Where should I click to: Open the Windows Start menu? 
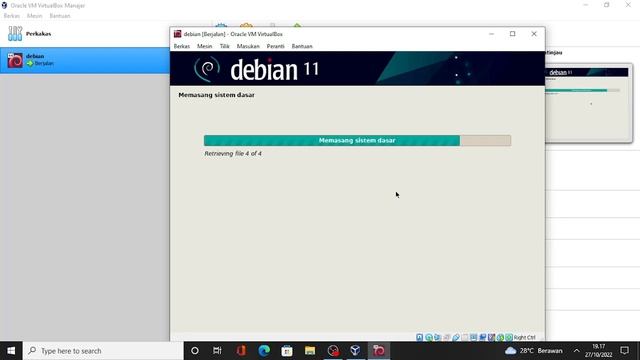11,351
